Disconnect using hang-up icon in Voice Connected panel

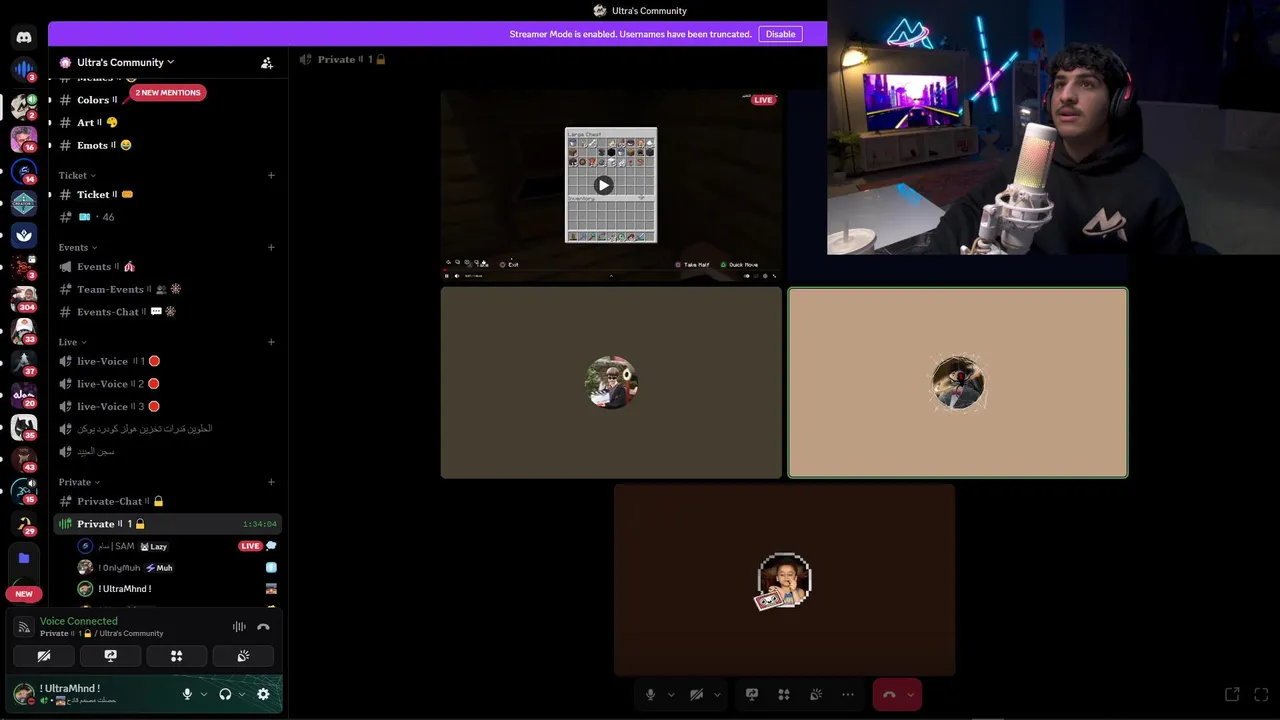click(x=263, y=627)
